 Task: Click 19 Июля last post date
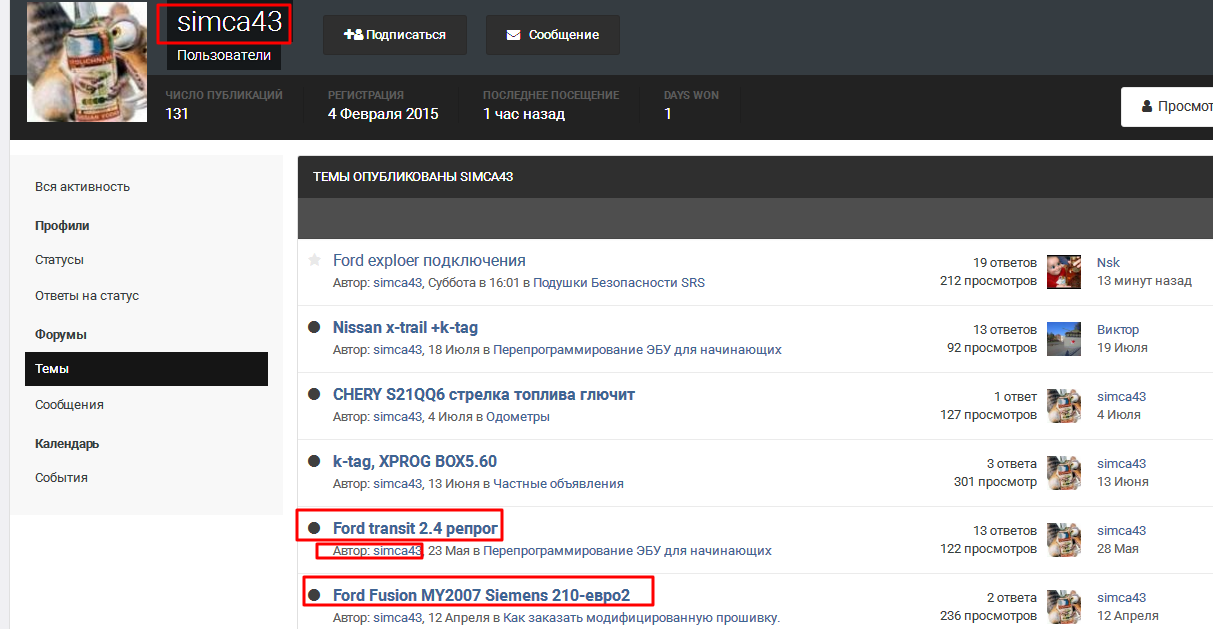click(x=1122, y=348)
